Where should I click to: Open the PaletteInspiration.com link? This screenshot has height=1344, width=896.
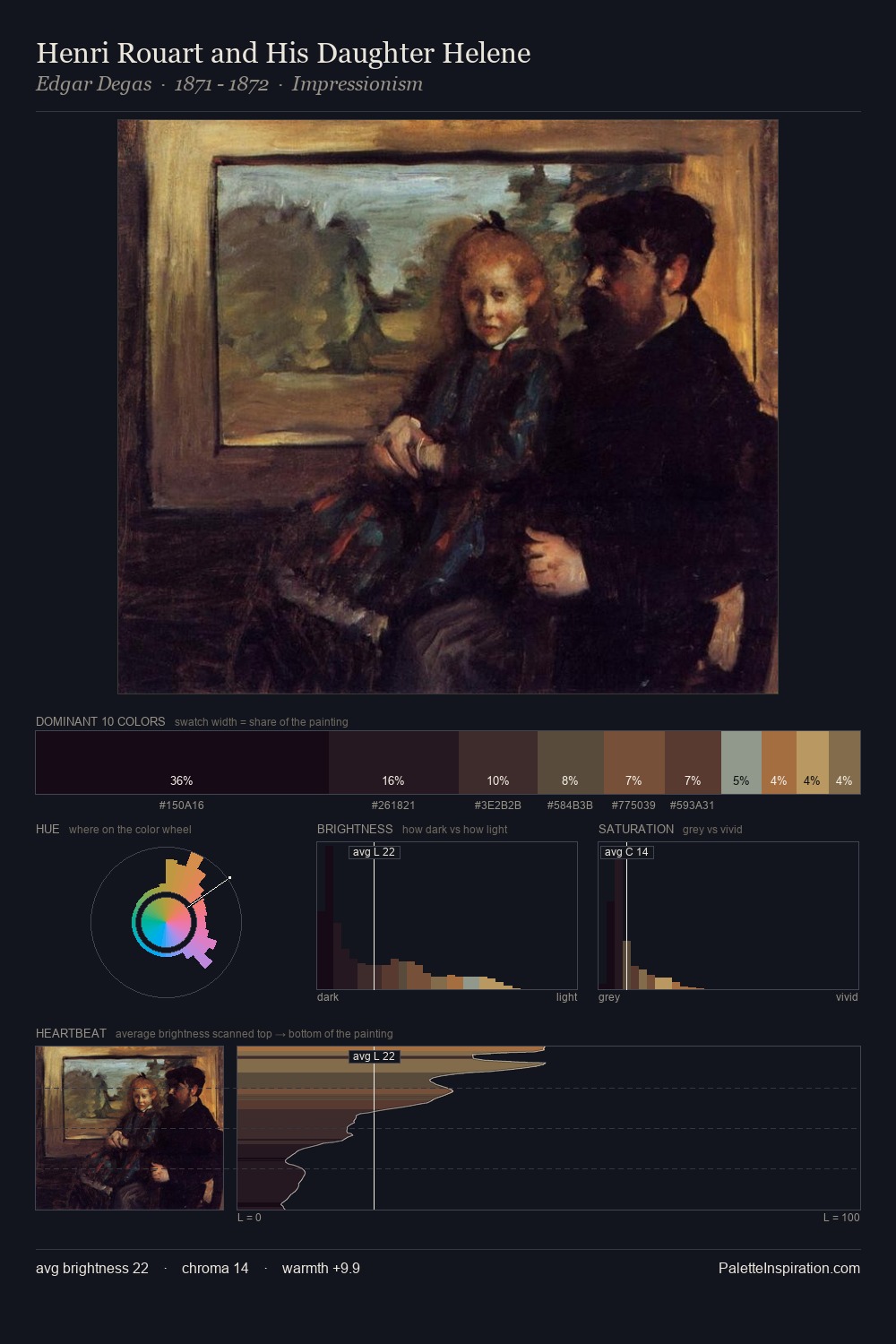pyautogui.click(x=789, y=1268)
